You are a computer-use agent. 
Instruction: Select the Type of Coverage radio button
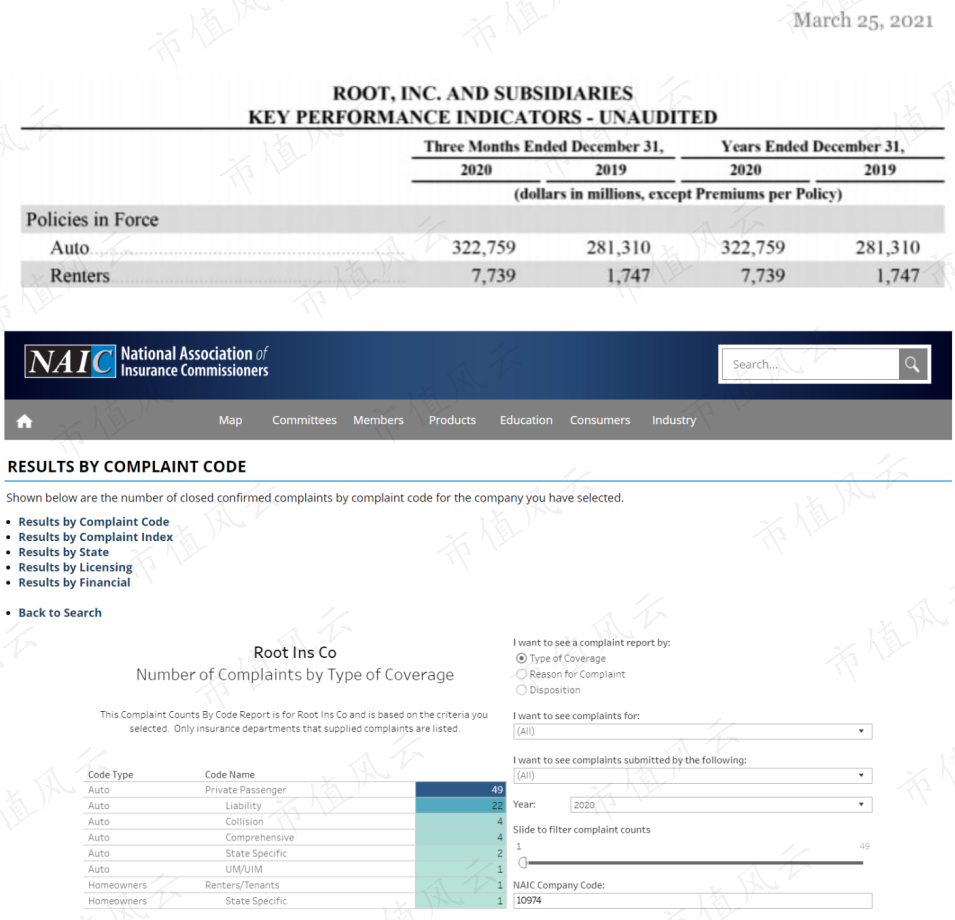521,658
